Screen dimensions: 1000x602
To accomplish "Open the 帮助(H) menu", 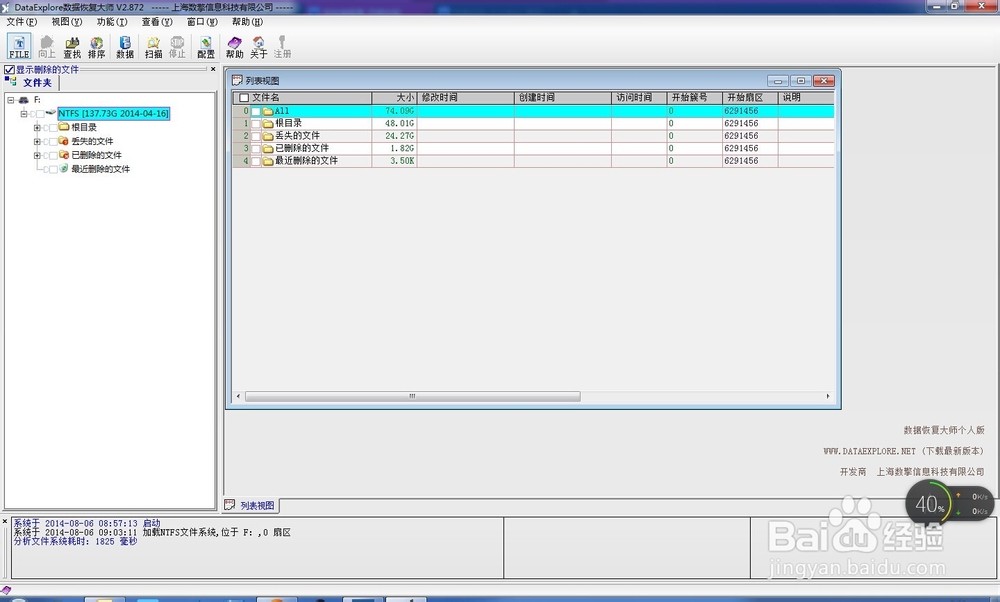I will pyautogui.click(x=247, y=22).
